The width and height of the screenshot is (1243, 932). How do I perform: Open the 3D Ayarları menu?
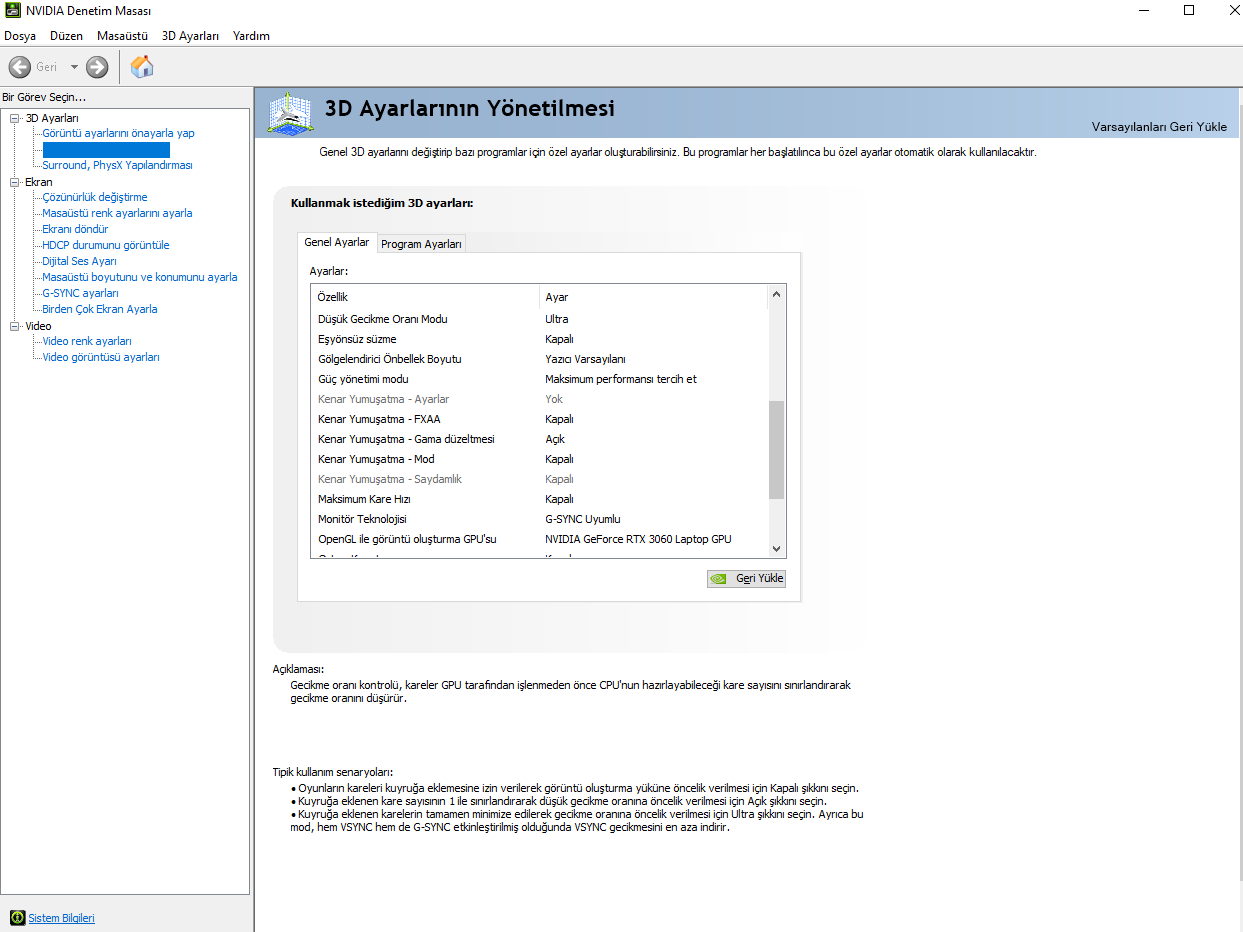[190, 35]
